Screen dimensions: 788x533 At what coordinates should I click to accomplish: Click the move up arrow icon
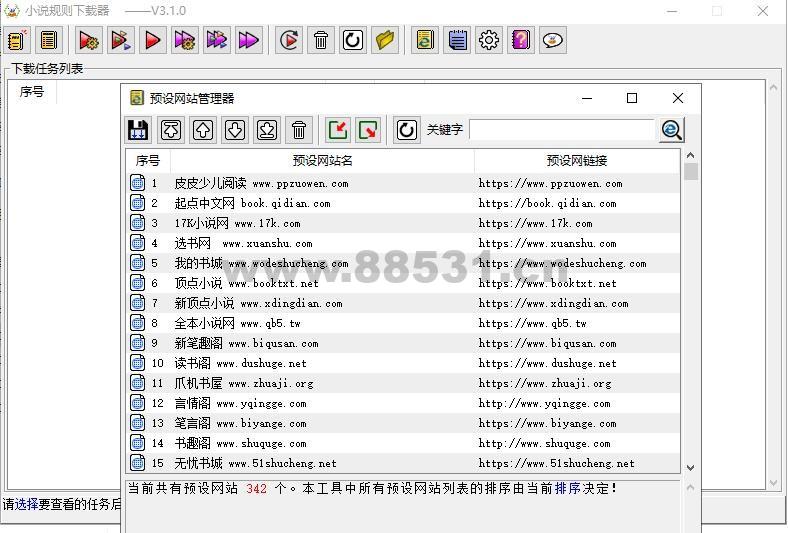203,130
